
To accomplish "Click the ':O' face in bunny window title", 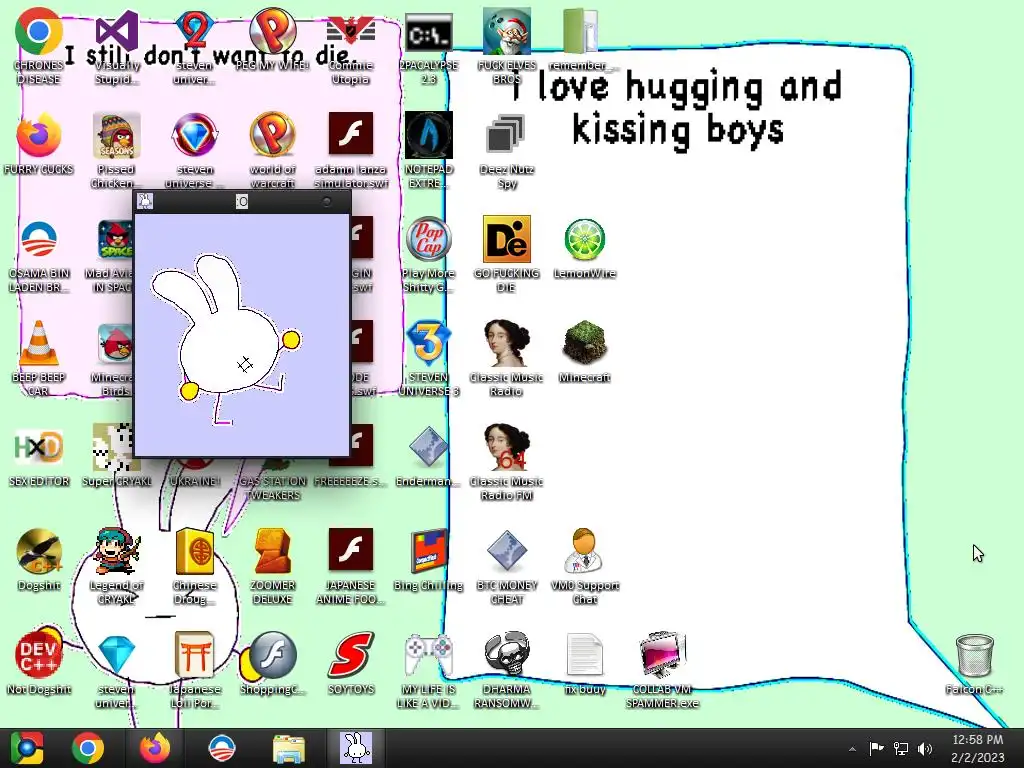I will (x=242, y=202).
